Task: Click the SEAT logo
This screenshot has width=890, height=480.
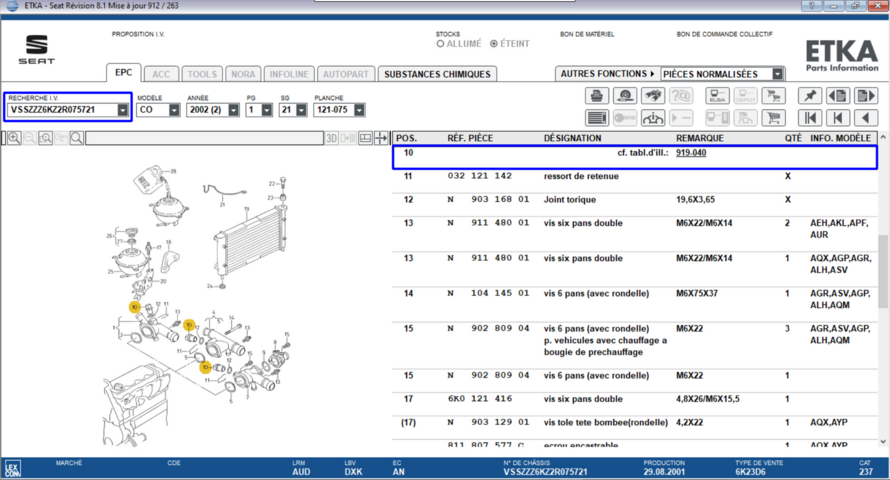Action: point(37,49)
